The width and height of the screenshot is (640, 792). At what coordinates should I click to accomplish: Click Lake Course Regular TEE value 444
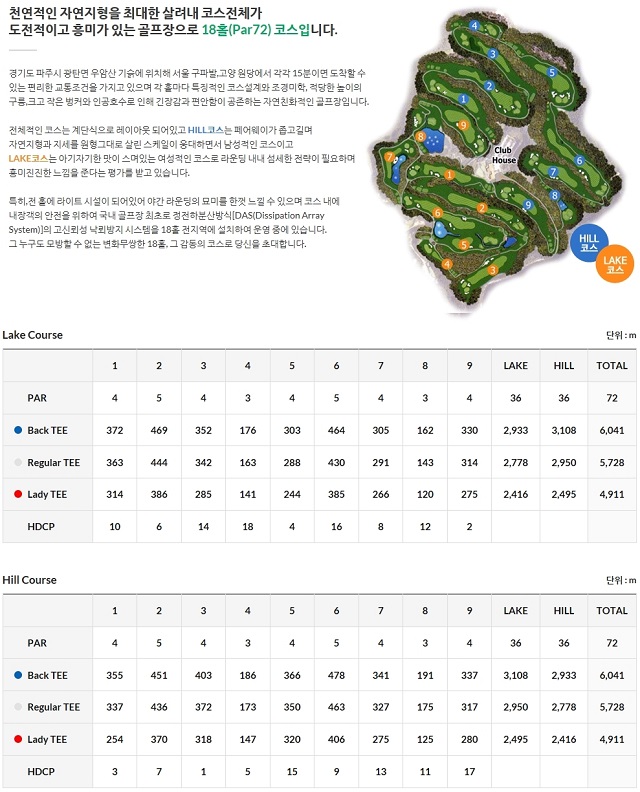point(159,463)
